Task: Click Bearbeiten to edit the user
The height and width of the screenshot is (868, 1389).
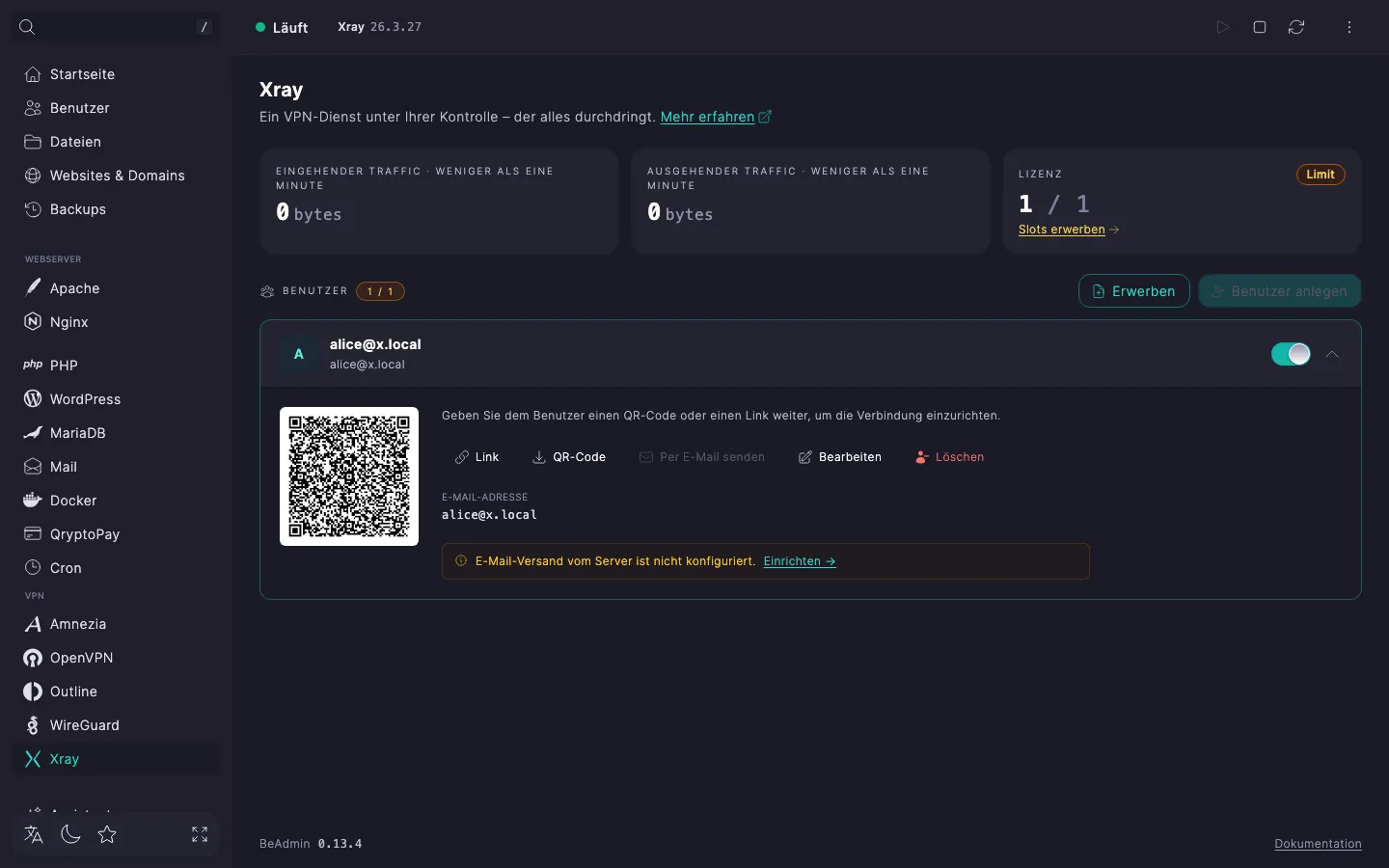Action: (x=839, y=457)
